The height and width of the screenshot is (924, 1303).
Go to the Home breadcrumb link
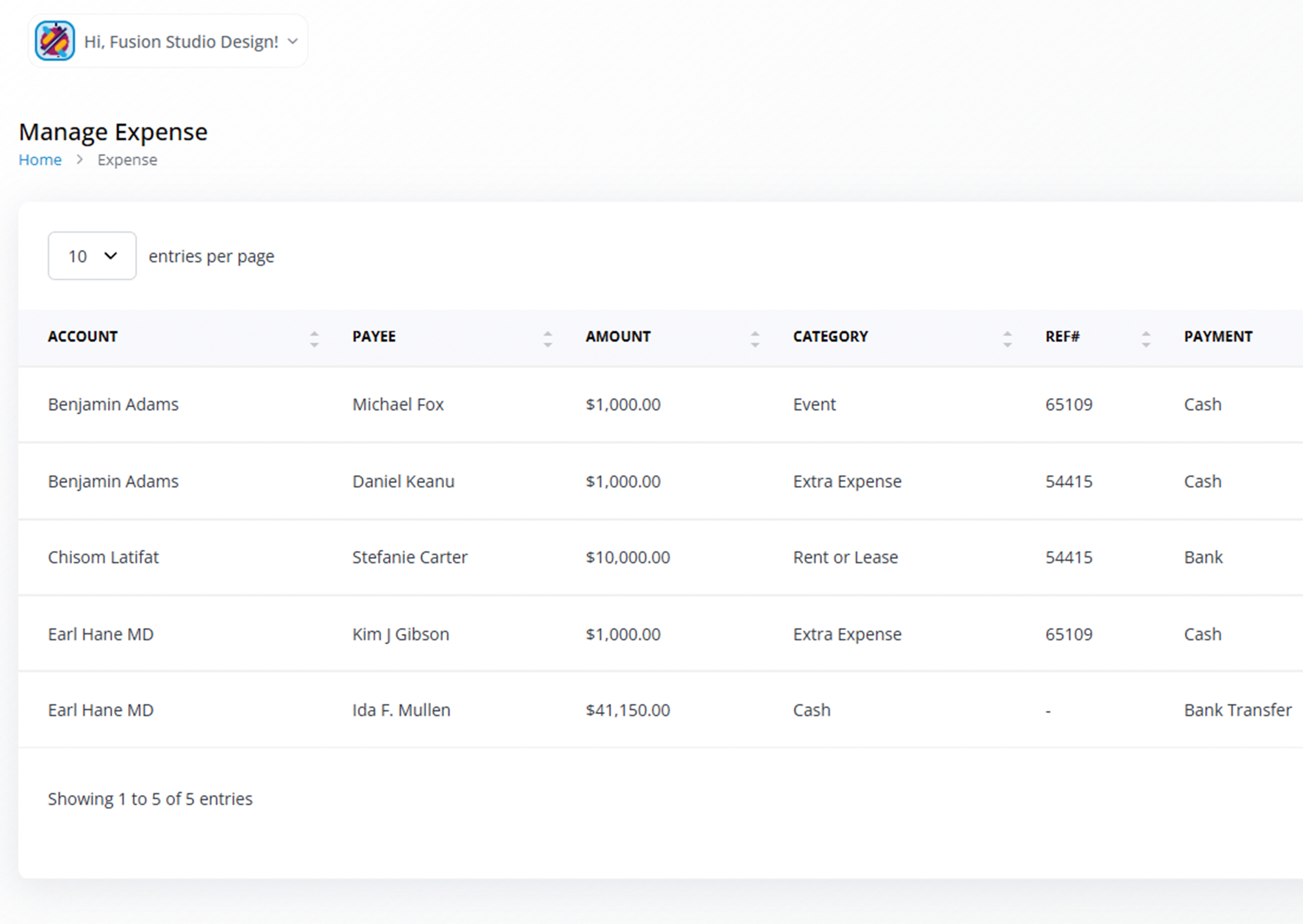coord(40,160)
